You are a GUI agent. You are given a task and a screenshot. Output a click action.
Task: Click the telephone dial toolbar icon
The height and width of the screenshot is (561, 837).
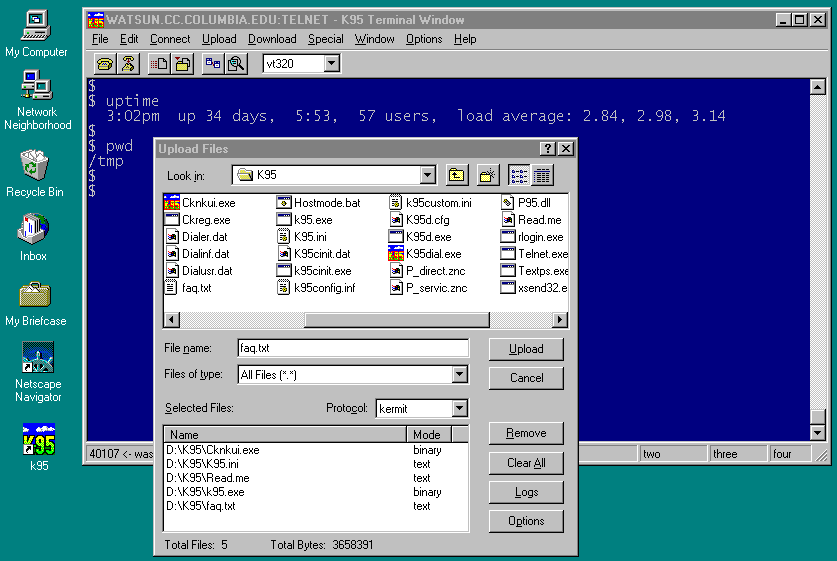click(x=105, y=64)
